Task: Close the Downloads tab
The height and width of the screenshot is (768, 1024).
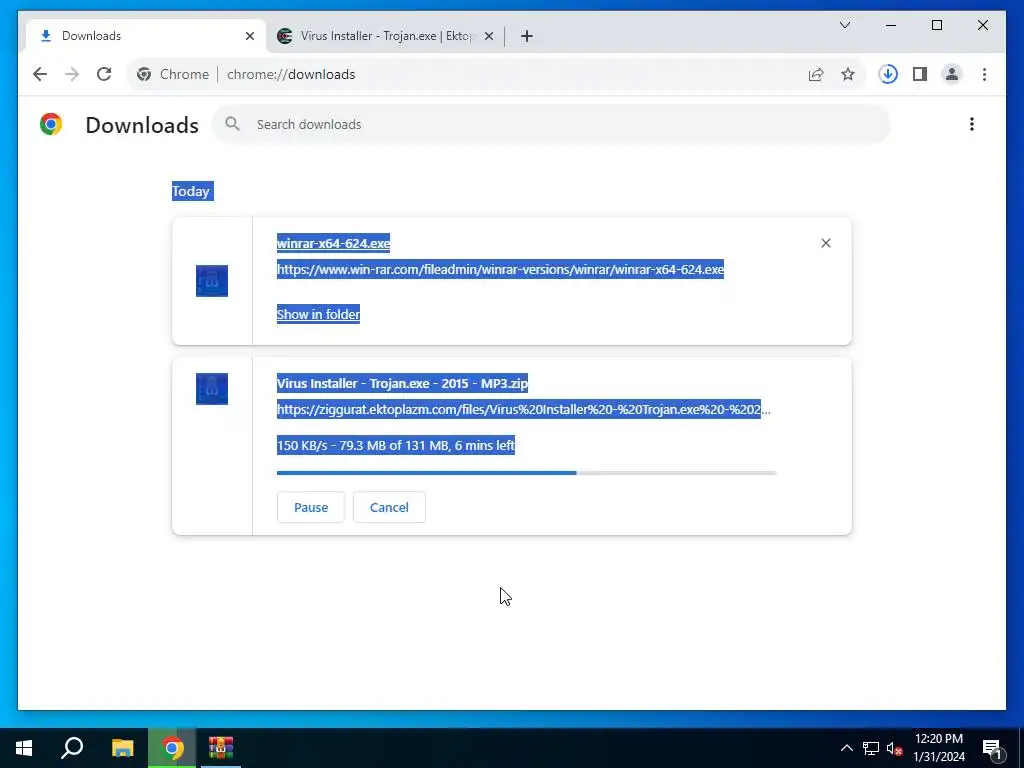Action: coord(249,36)
